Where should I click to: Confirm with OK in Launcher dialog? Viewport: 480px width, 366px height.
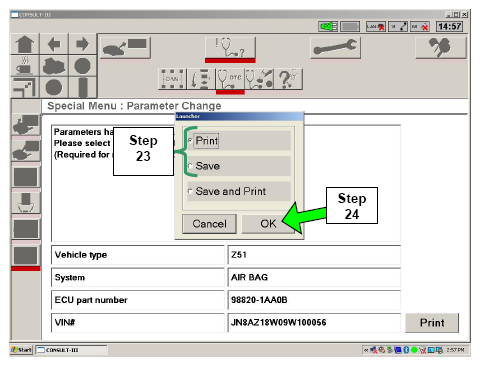[x=268, y=224]
